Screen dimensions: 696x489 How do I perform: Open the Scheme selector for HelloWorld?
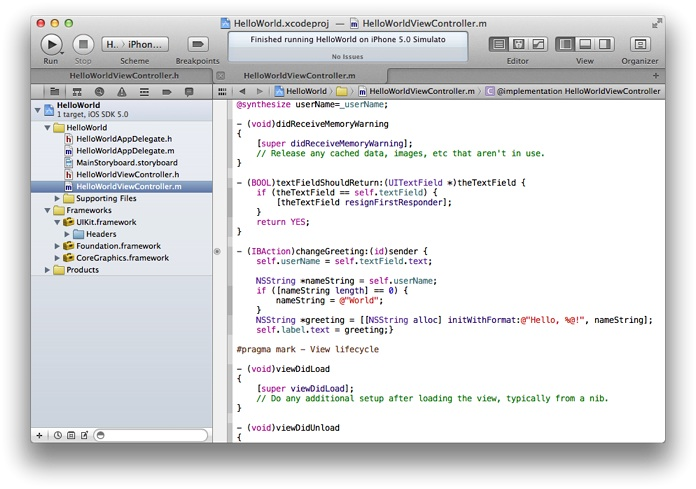(113, 44)
